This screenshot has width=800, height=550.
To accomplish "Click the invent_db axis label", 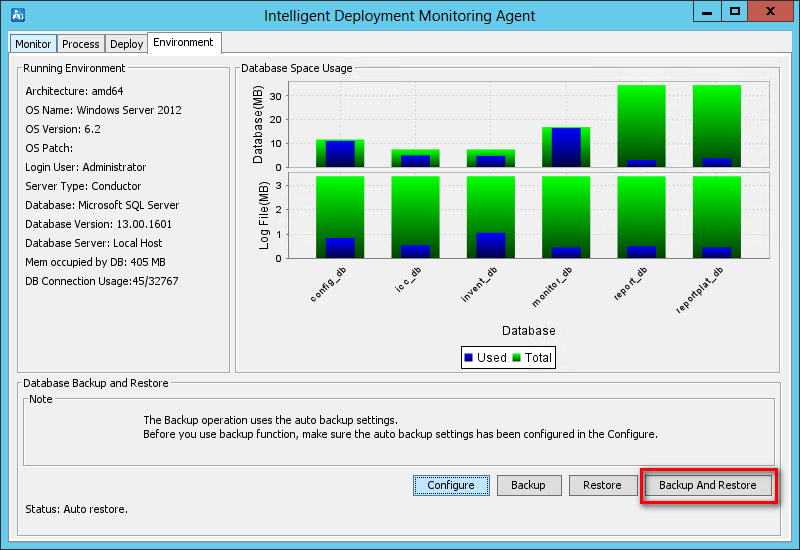I will pos(479,285).
